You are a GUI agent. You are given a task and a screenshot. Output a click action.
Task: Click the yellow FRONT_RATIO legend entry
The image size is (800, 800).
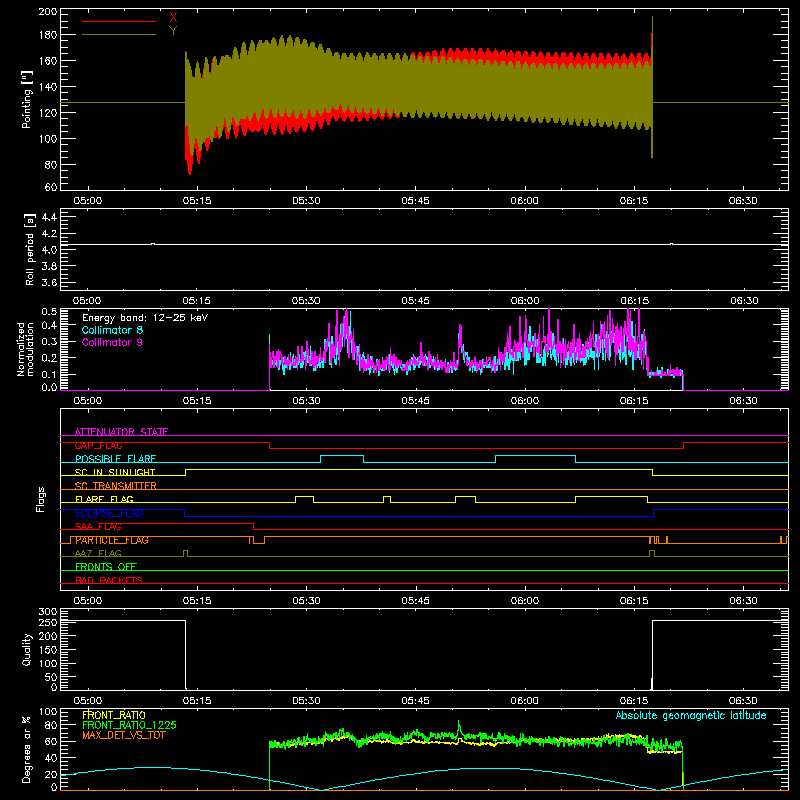tap(114, 715)
